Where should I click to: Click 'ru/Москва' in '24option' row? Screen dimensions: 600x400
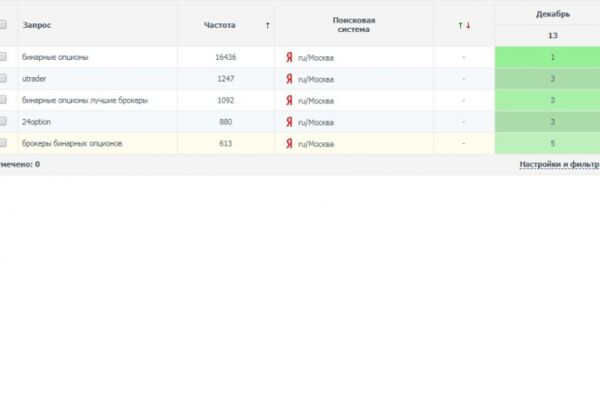coord(316,122)
